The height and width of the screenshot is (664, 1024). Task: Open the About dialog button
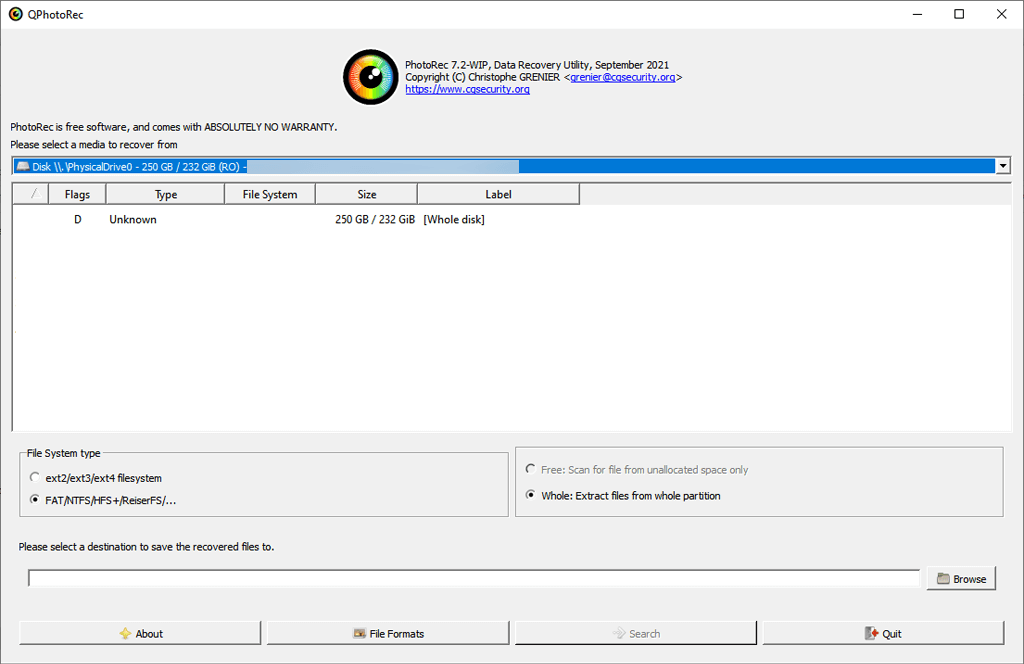140,633
